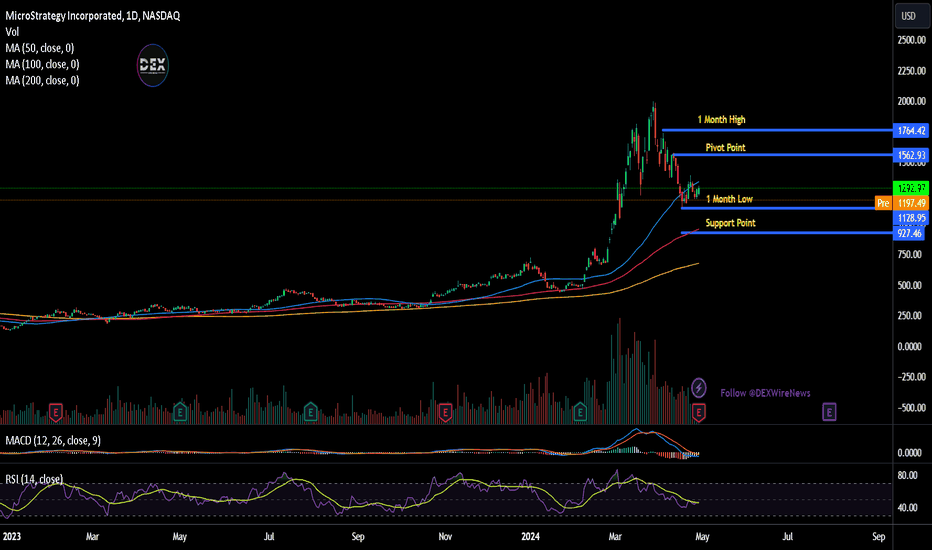This screenshot has width=932, height=550.
Task: Click the blue 1 Month High line
Action: 777,130
